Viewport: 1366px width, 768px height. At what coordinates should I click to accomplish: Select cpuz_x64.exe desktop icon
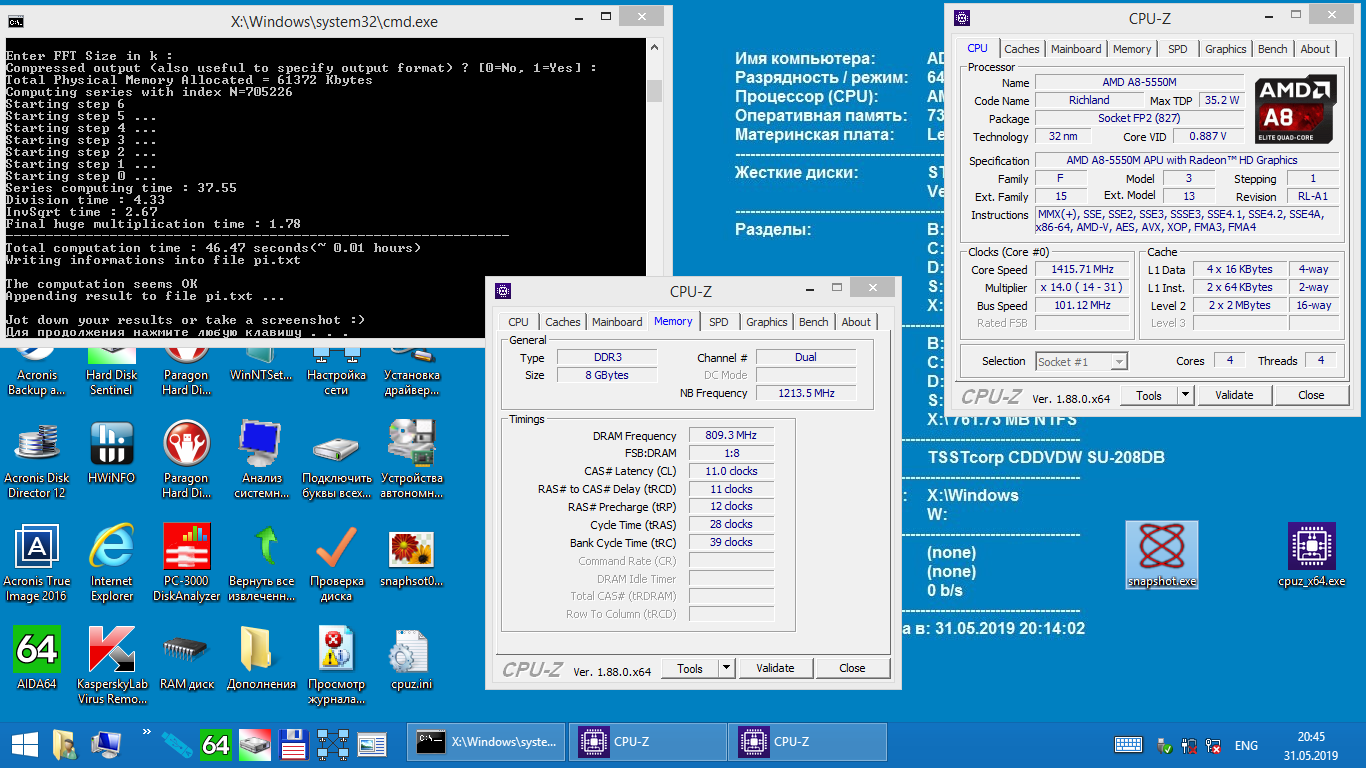coord(1312,556)
